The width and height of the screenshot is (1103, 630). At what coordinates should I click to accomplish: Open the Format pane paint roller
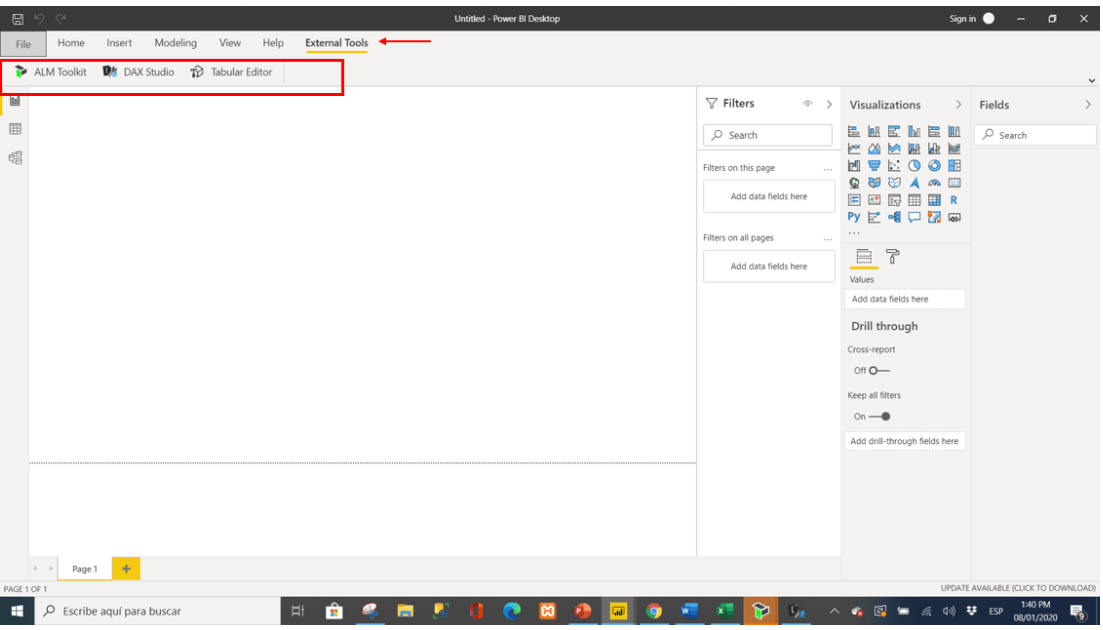pyautogui.click(x=892, y=257)
